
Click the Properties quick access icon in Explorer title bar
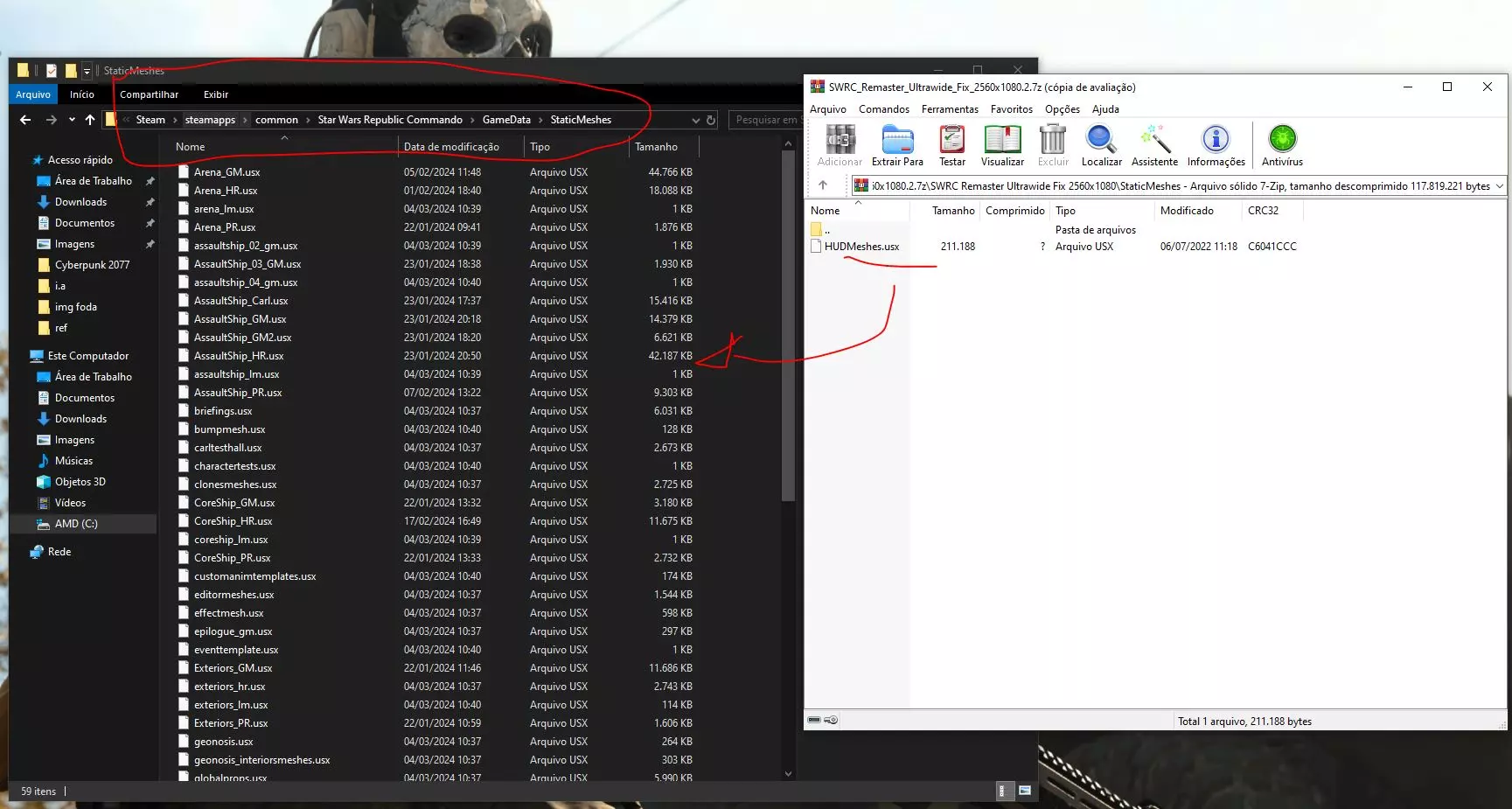point(52,71)
